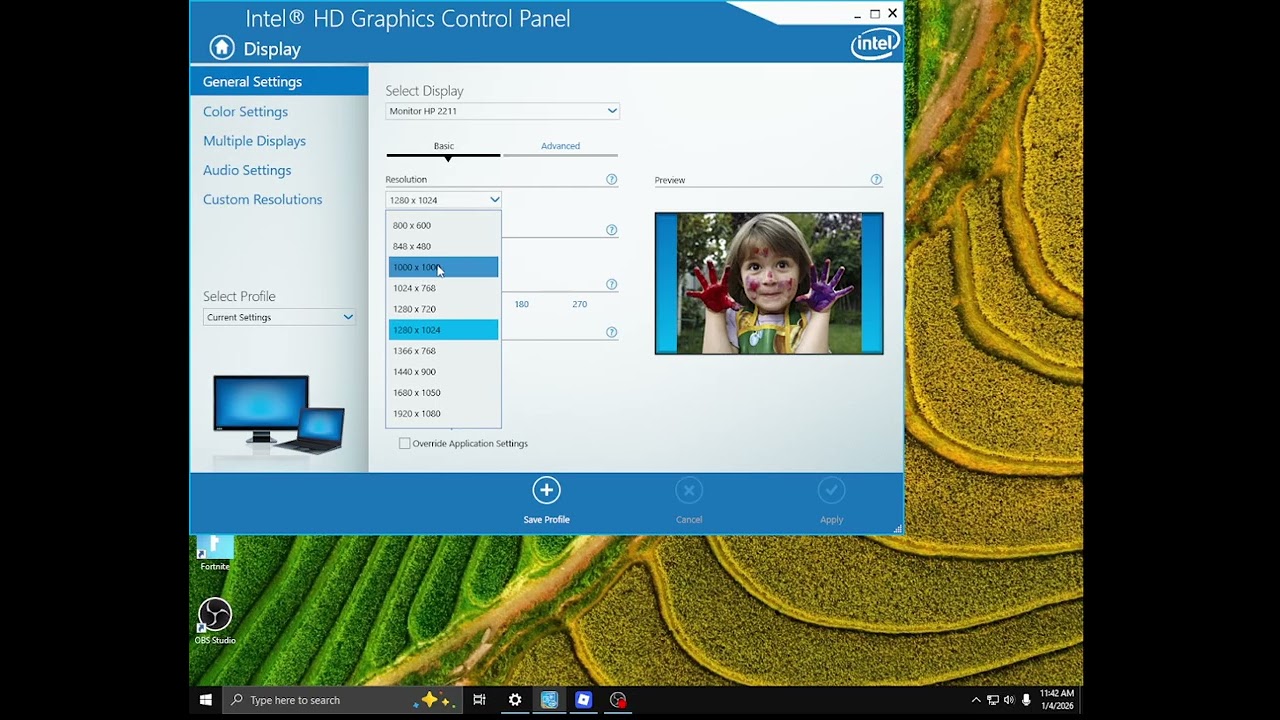Choose 1000 x 1000 resolution

pos(443,267)
